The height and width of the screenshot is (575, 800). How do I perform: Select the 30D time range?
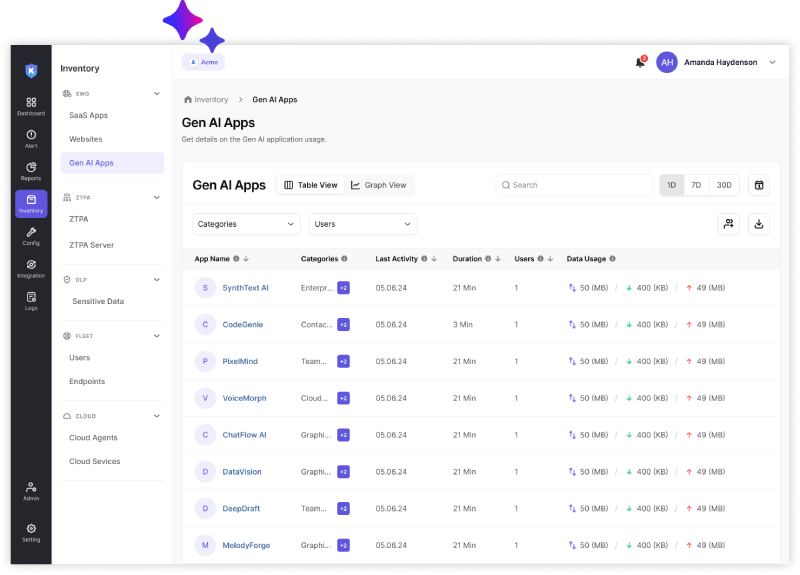pyautogui.click(x=724, y=185)
